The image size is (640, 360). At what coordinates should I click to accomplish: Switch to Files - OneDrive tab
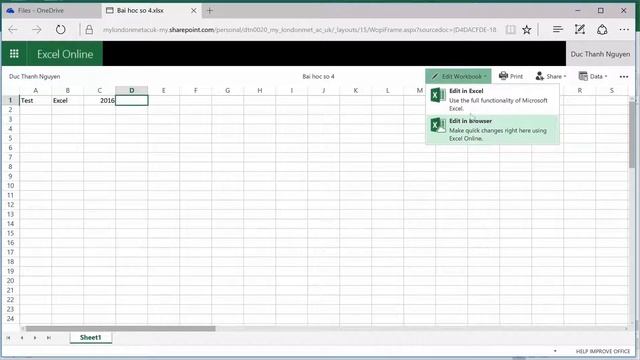51,11
